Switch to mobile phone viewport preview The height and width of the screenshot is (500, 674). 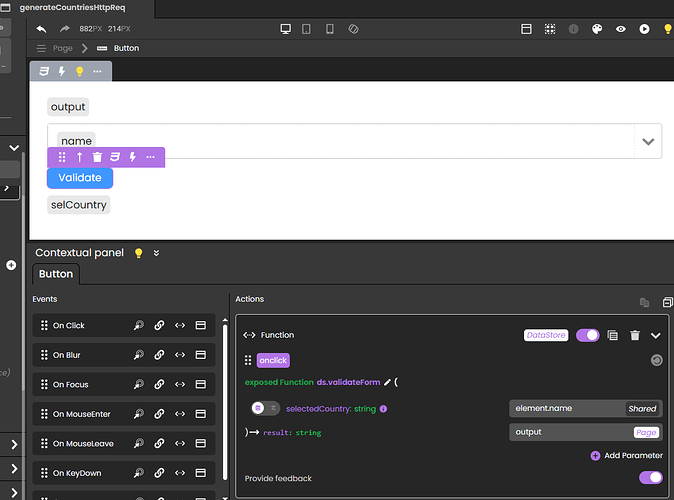(x=330, y=30)
